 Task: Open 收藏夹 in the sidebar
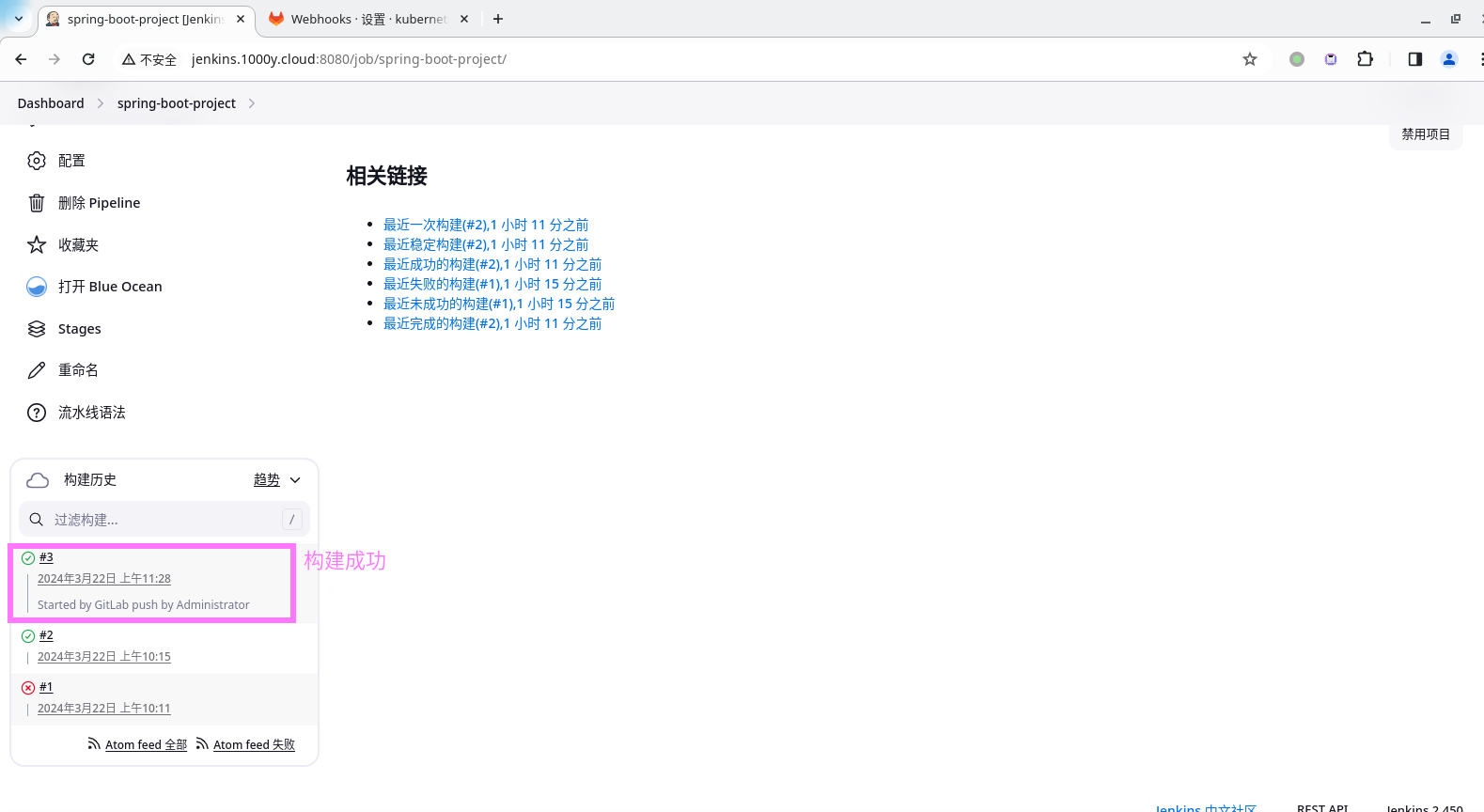(78, 244)
